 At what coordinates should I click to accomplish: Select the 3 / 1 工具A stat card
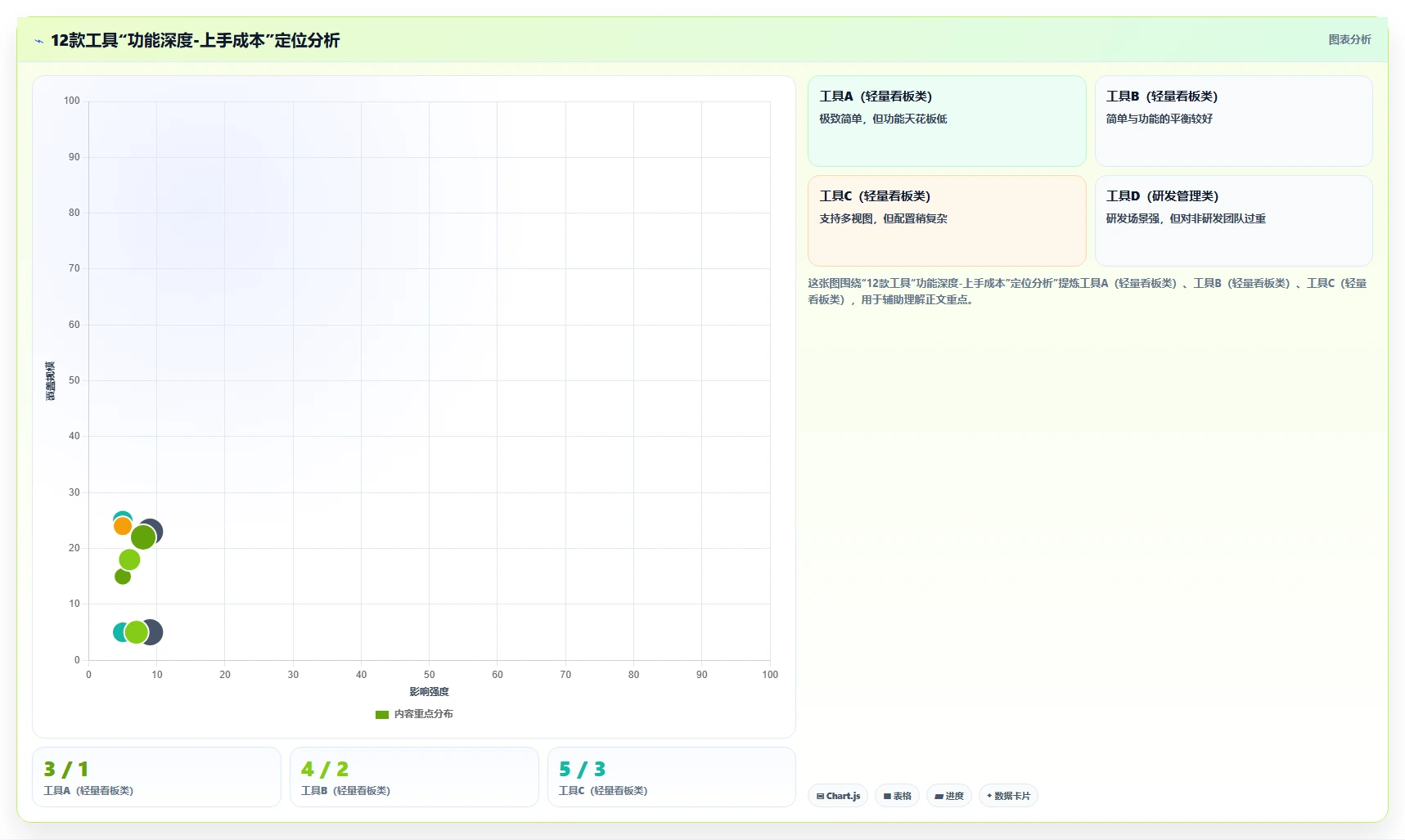(156, 777)
